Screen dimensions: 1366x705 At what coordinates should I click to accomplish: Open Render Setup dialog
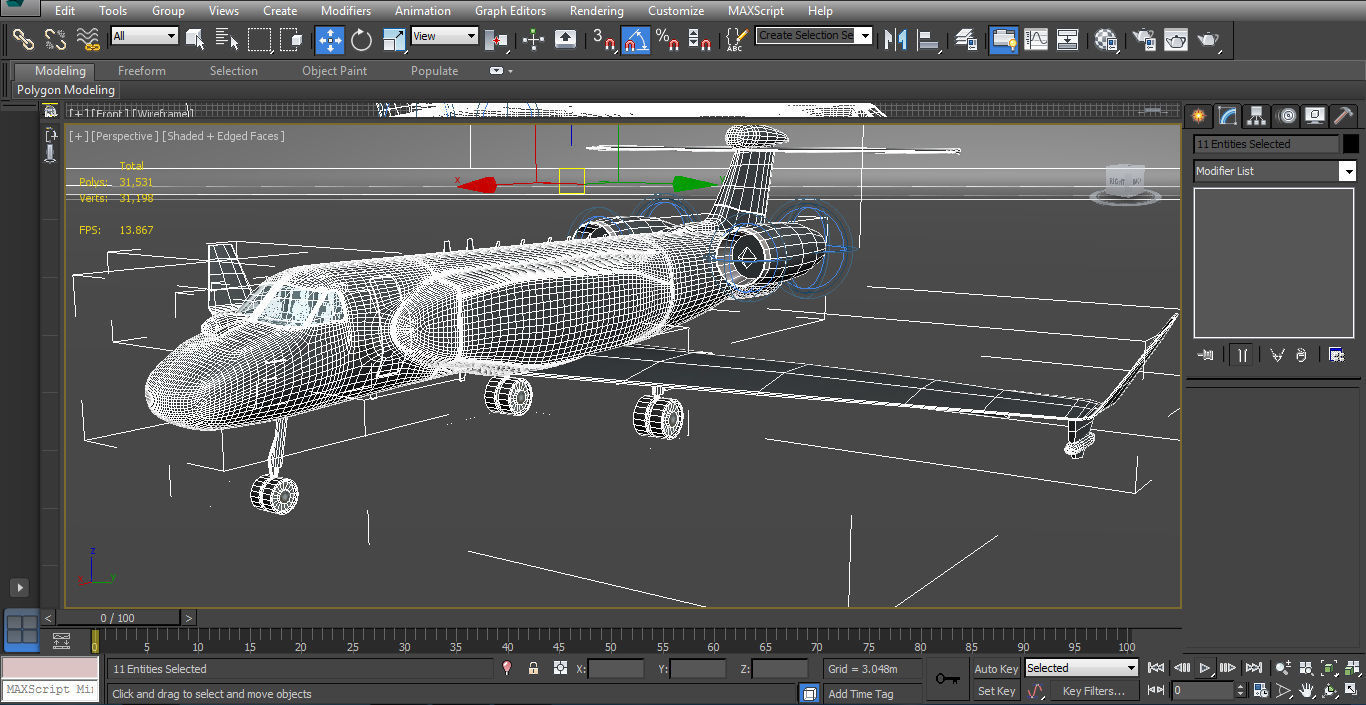tap(1144, 40)
